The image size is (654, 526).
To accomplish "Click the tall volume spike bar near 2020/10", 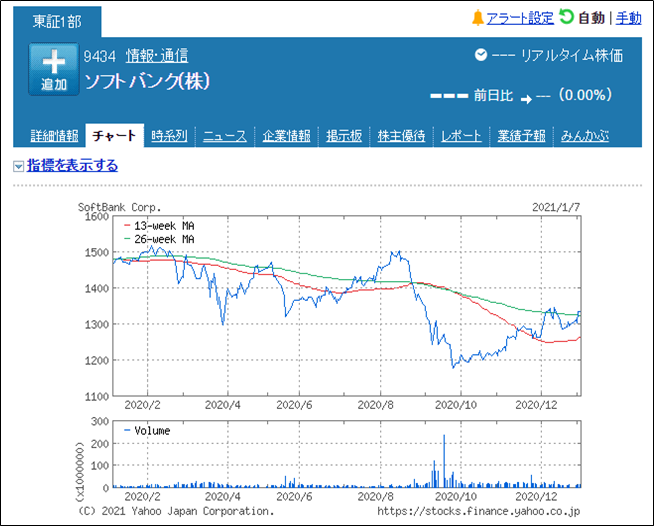I will (x=444, y=461).
